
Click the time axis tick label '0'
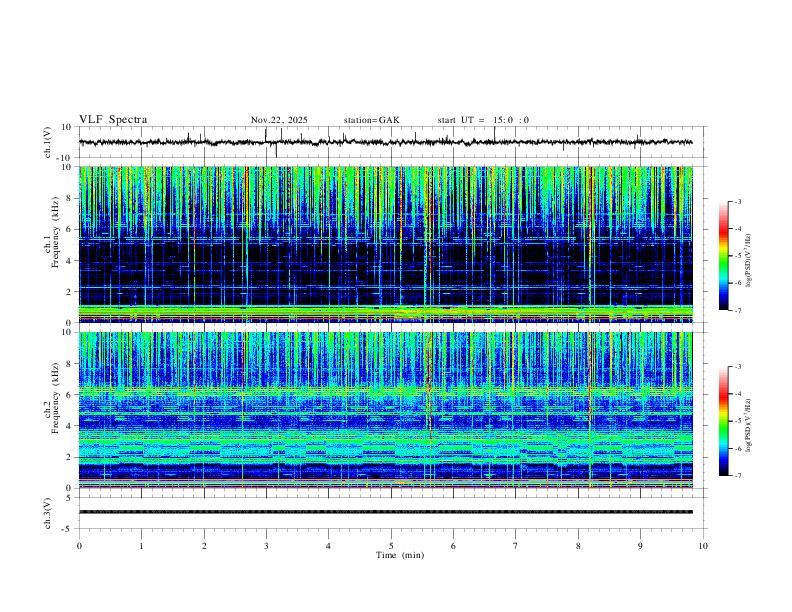click(x=79, y=546)
